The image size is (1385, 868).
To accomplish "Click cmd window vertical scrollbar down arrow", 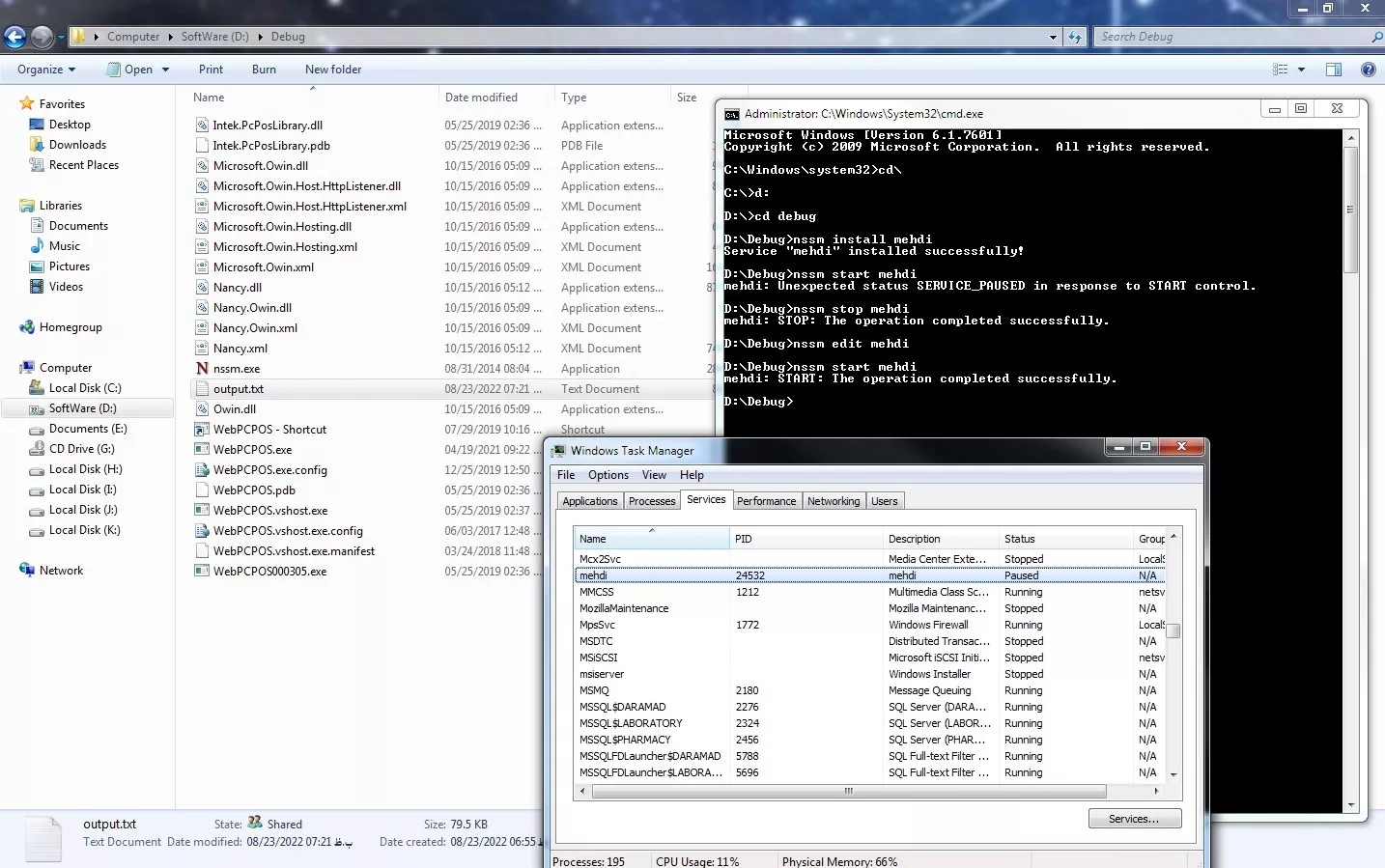I will coord(1350,804).
